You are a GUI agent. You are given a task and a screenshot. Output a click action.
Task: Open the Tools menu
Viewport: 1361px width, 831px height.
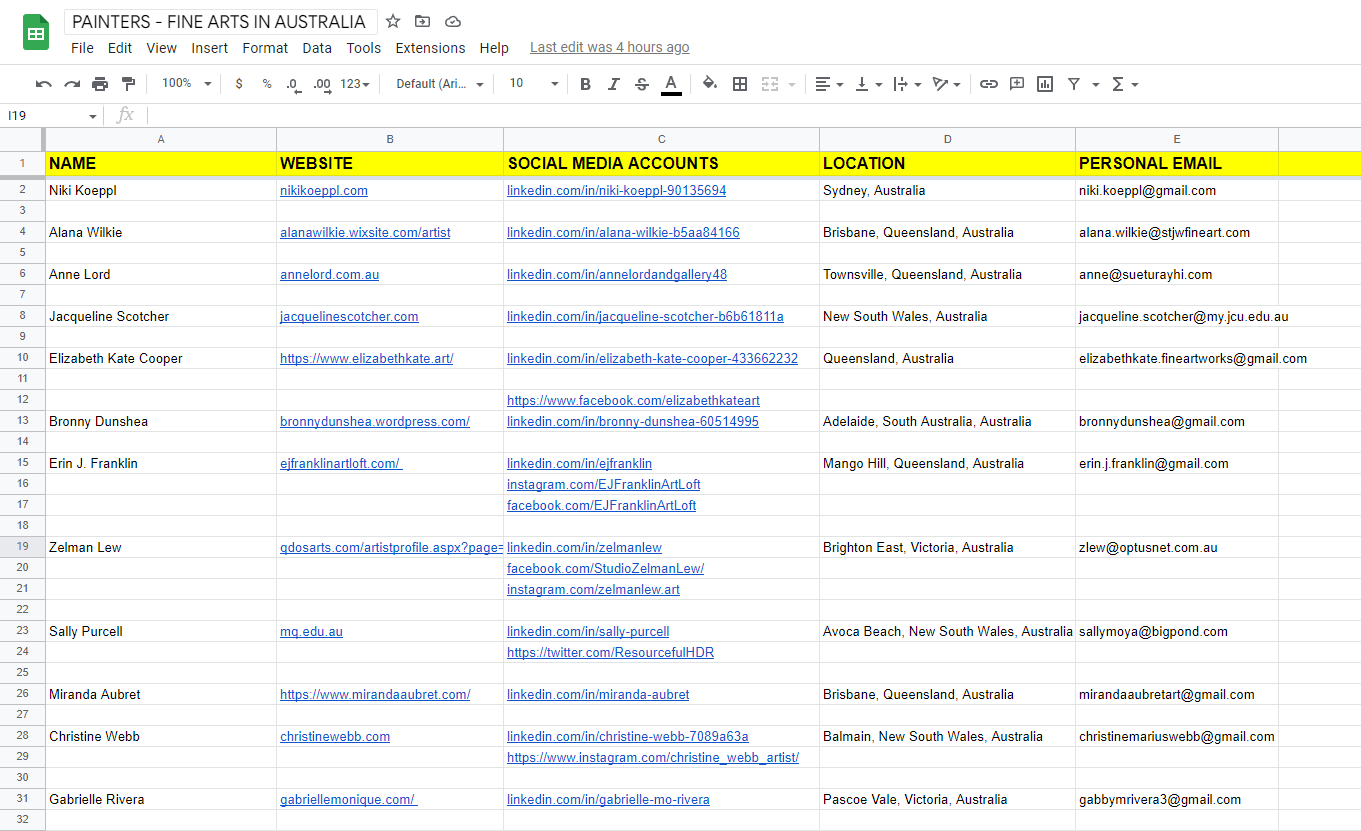[364, 48]
